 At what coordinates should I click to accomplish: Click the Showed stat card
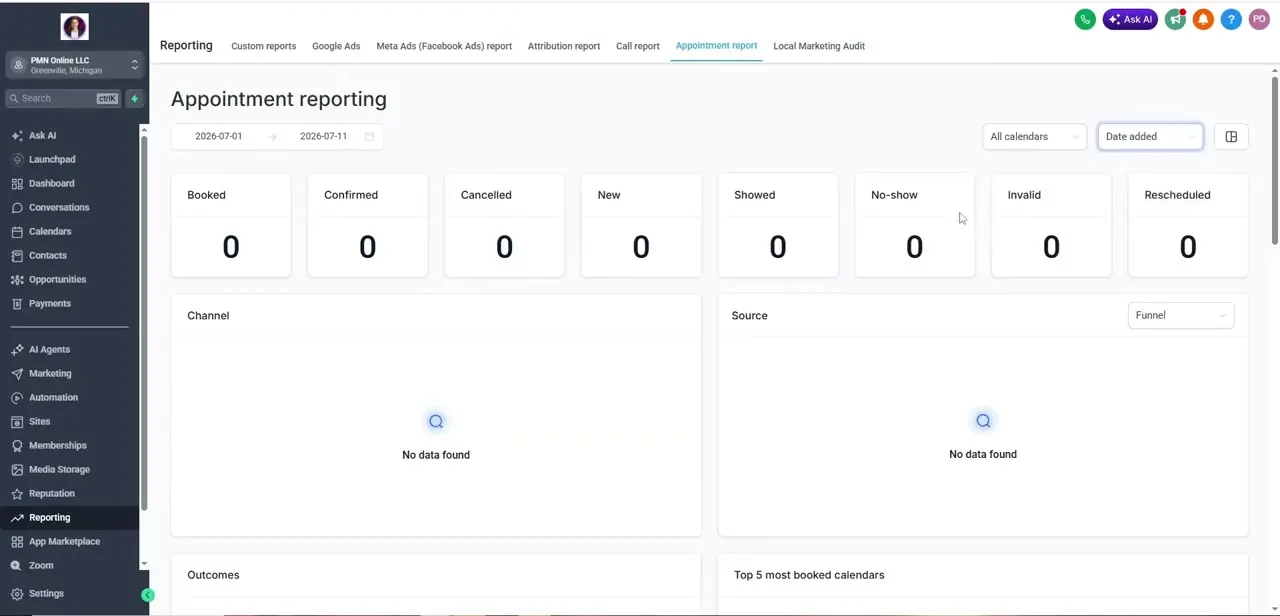coord(778,225)
